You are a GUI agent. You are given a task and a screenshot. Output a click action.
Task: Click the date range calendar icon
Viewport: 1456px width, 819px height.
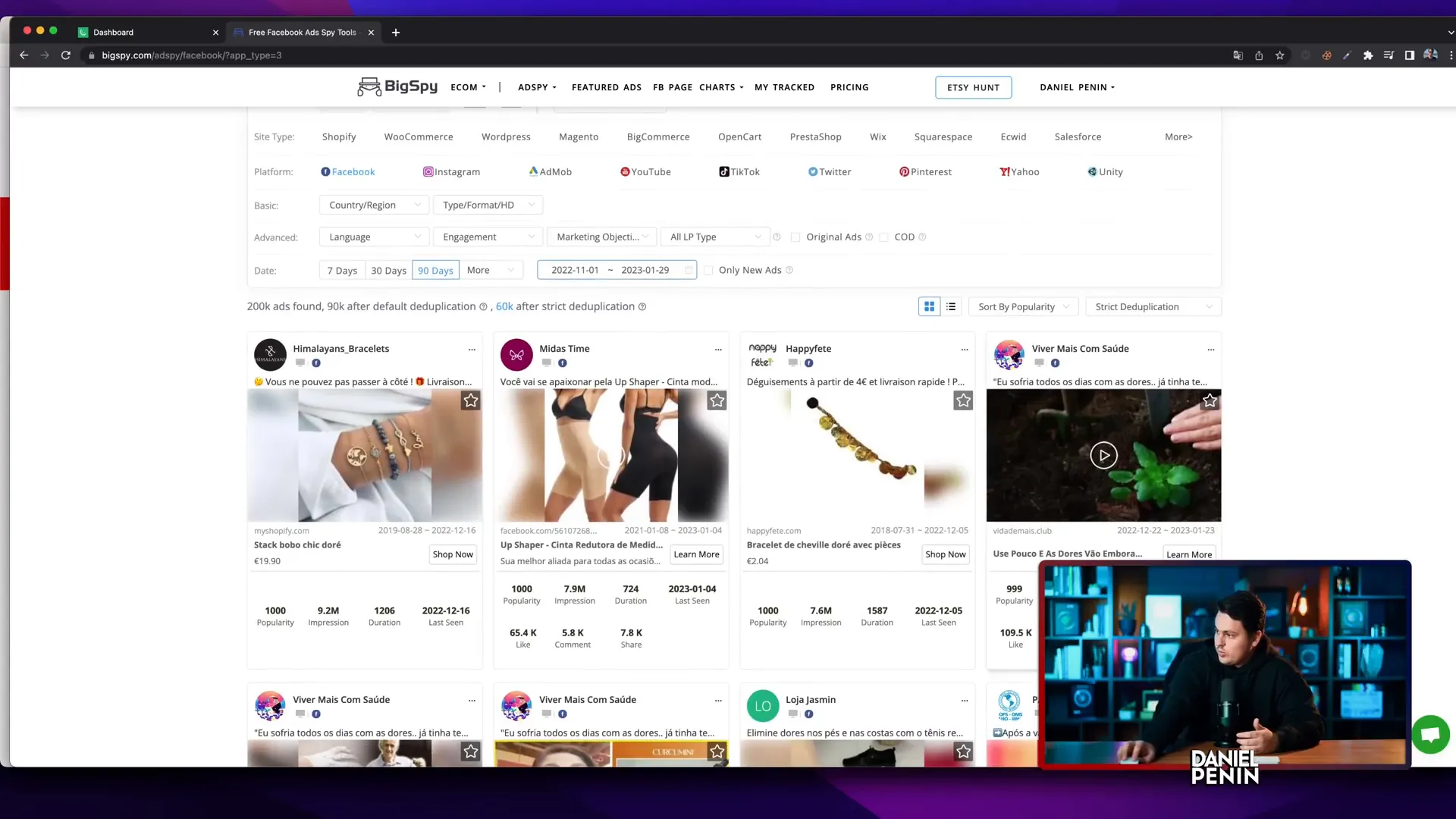(688, 270)
